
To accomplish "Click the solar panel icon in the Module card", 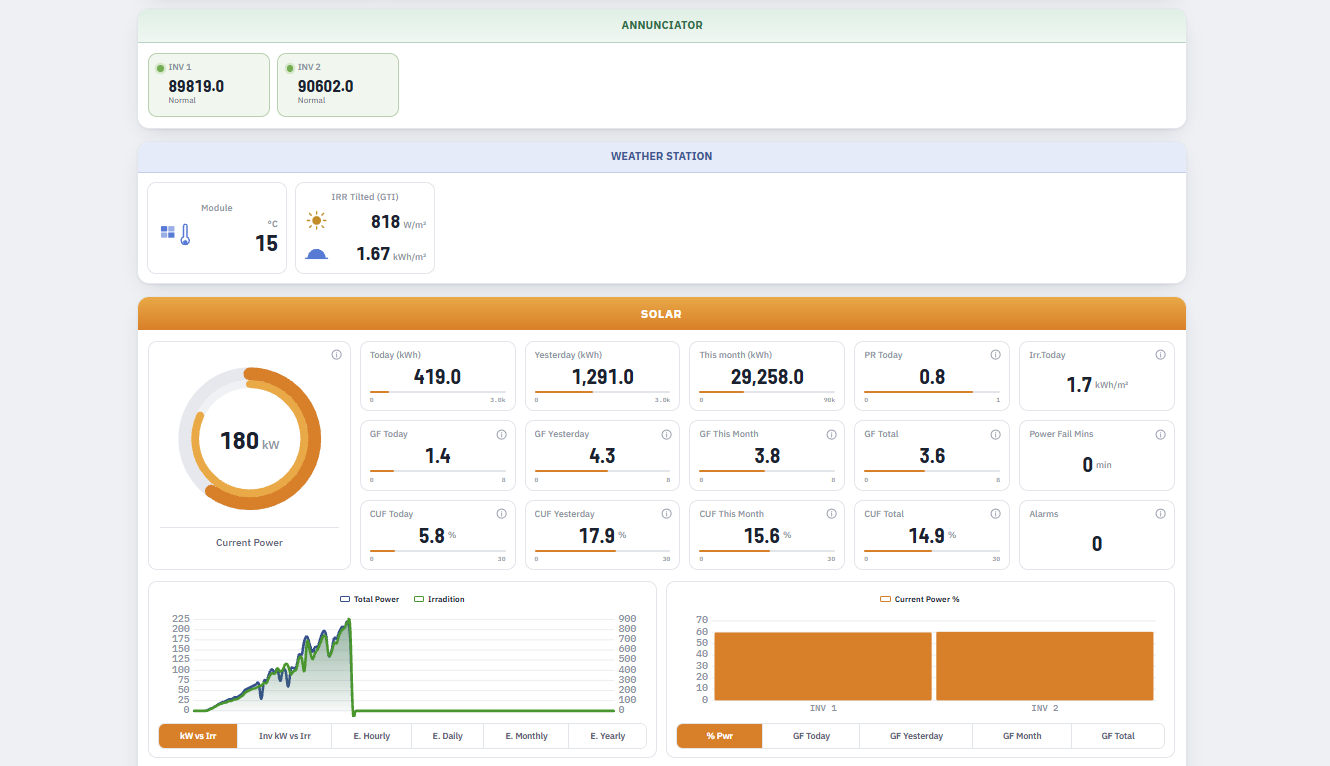I will [168, 232].
